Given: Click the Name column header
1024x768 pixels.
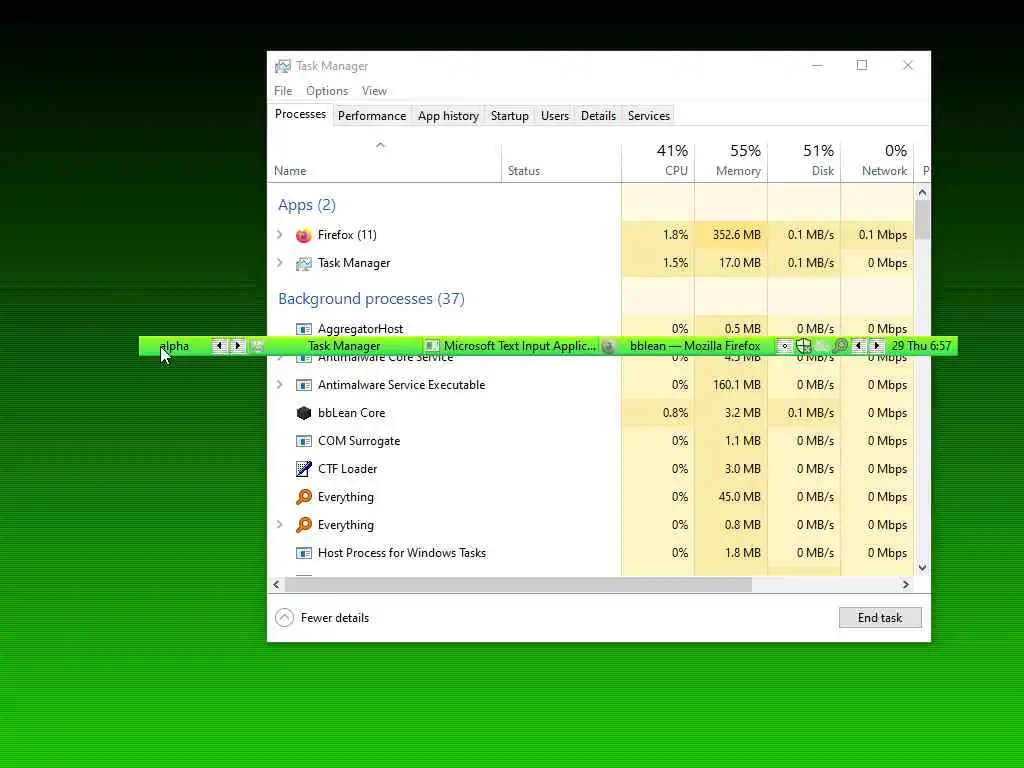Looking at the screenshot, I should coord(385,161).
